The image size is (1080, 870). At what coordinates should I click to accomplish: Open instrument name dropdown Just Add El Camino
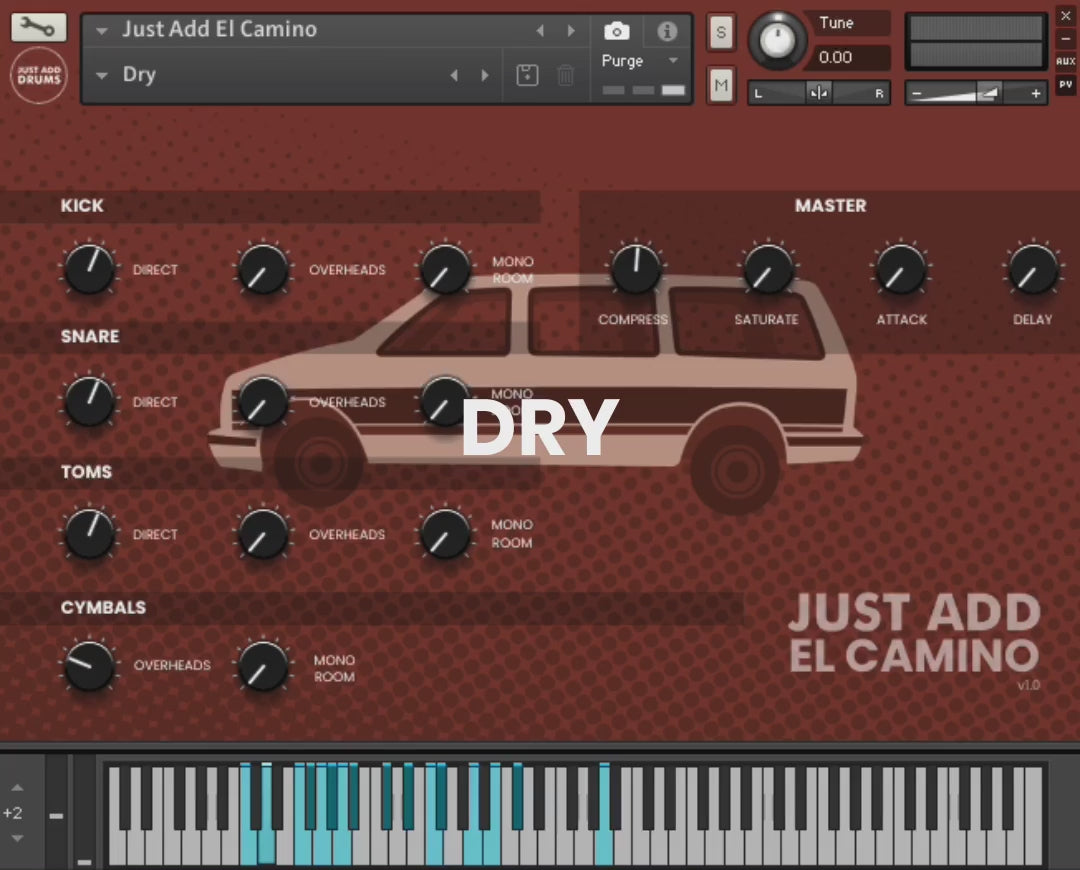(102, 31)
